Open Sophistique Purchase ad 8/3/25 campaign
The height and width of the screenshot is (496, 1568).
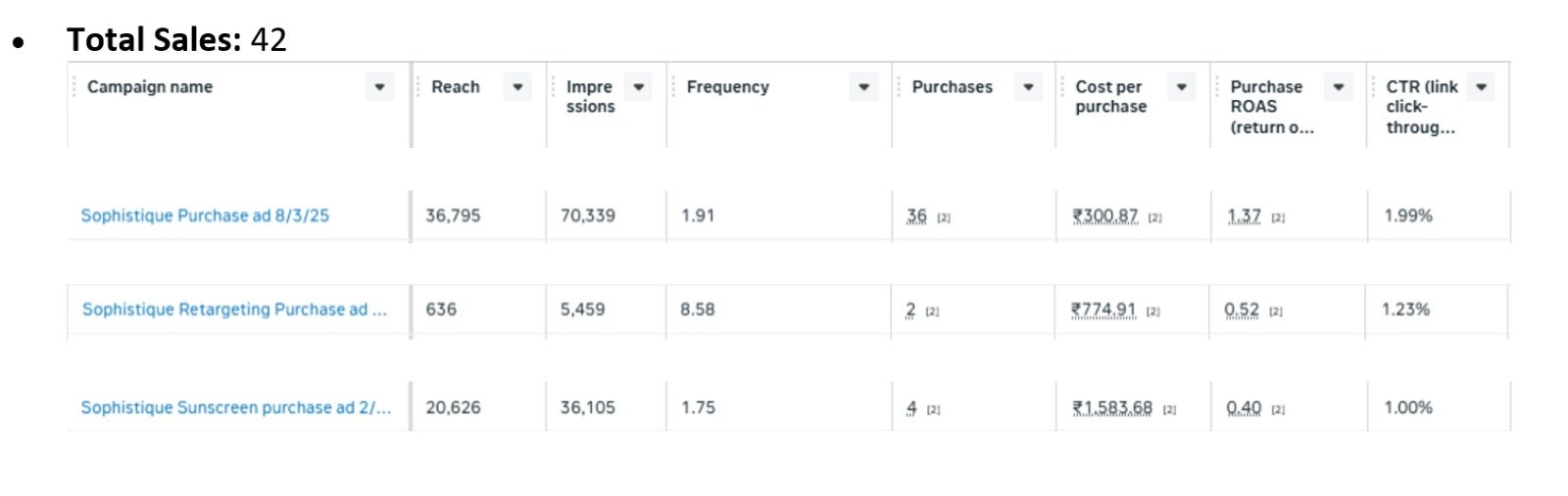coord(205,216)
